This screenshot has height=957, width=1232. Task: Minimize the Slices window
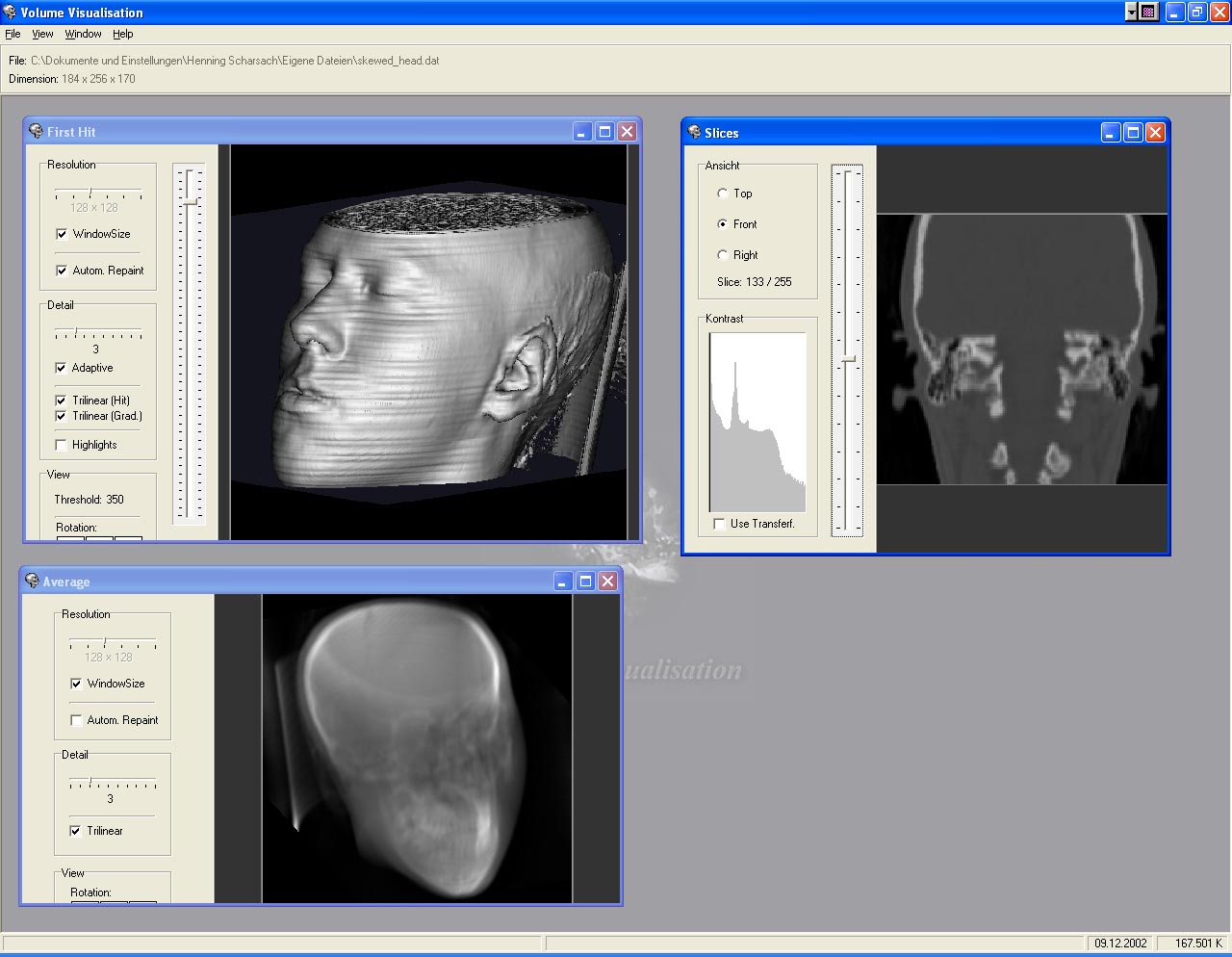point(1111,133)
